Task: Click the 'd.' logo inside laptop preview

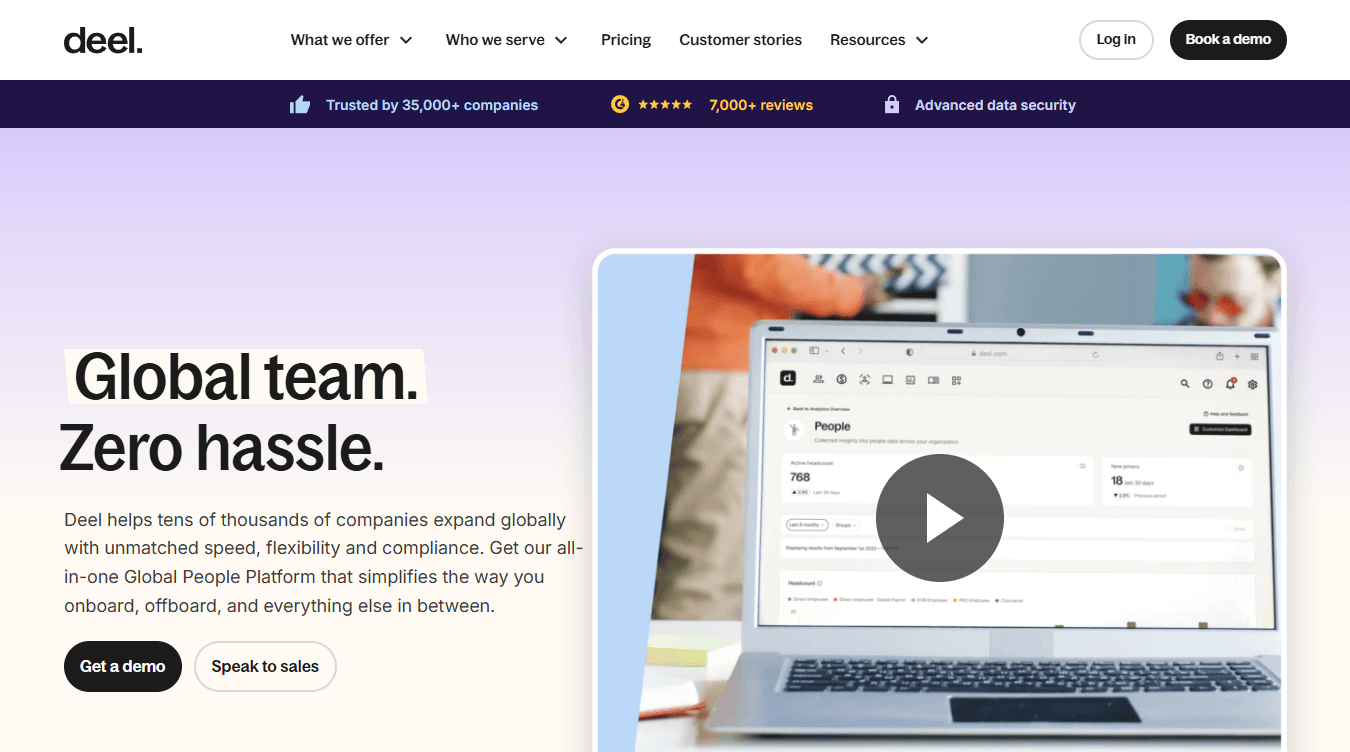Action: pos(788,379)
